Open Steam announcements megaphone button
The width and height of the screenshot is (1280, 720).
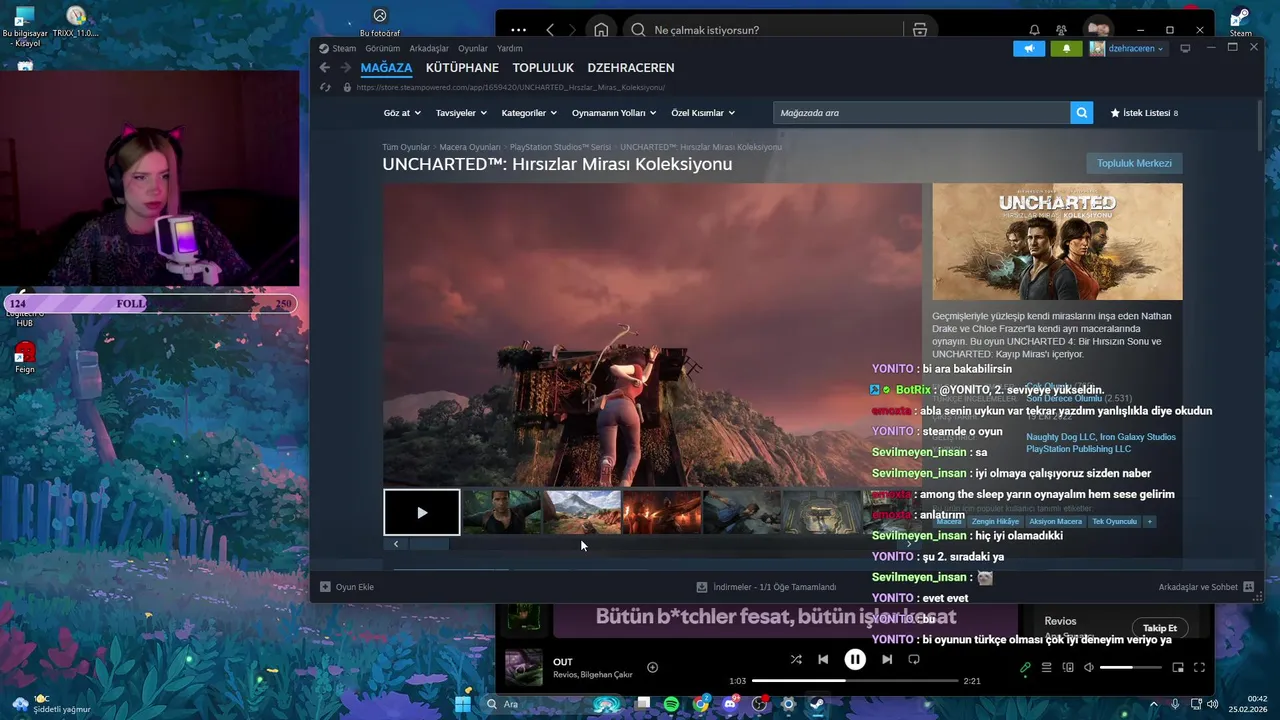coord(1029,48)
